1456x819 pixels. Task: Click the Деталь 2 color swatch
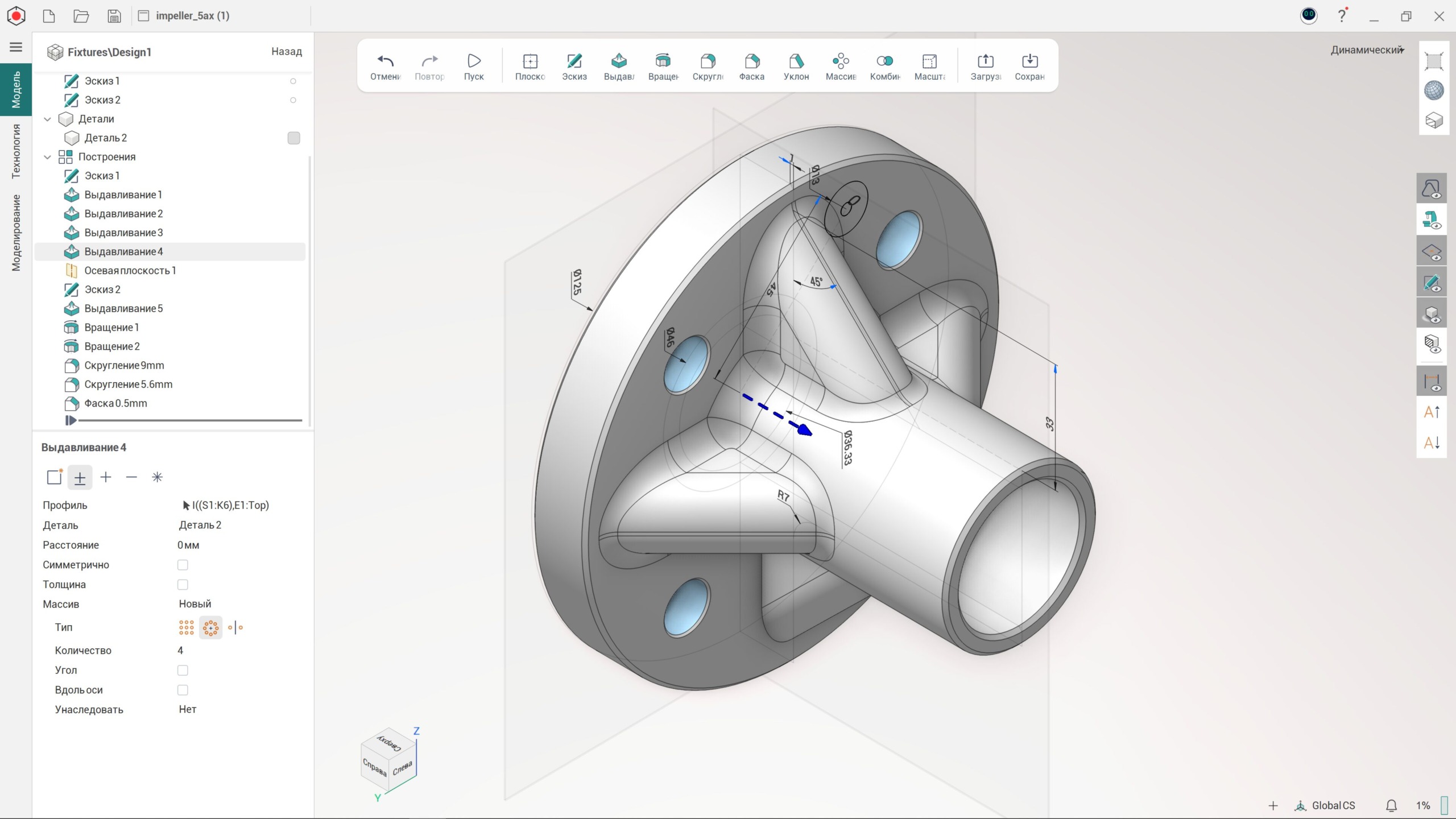click(x=293, y=138)
